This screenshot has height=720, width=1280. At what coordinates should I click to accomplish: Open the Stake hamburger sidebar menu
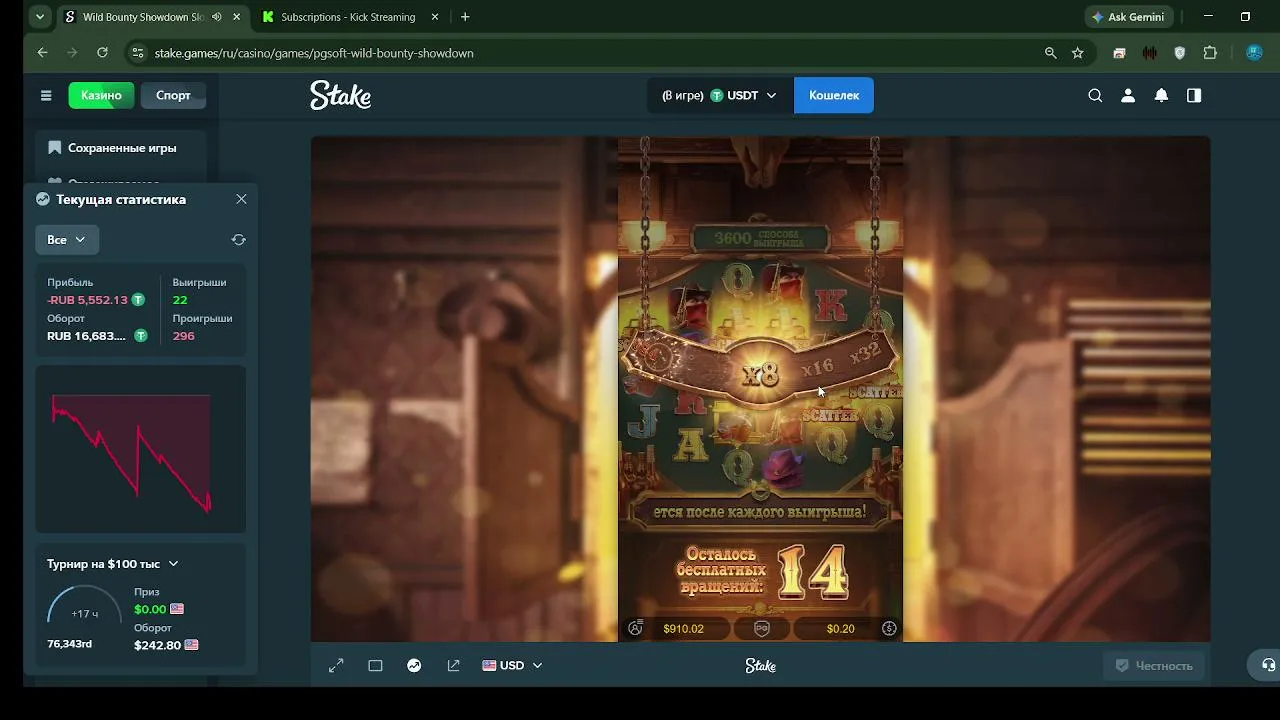click(46, 96)
